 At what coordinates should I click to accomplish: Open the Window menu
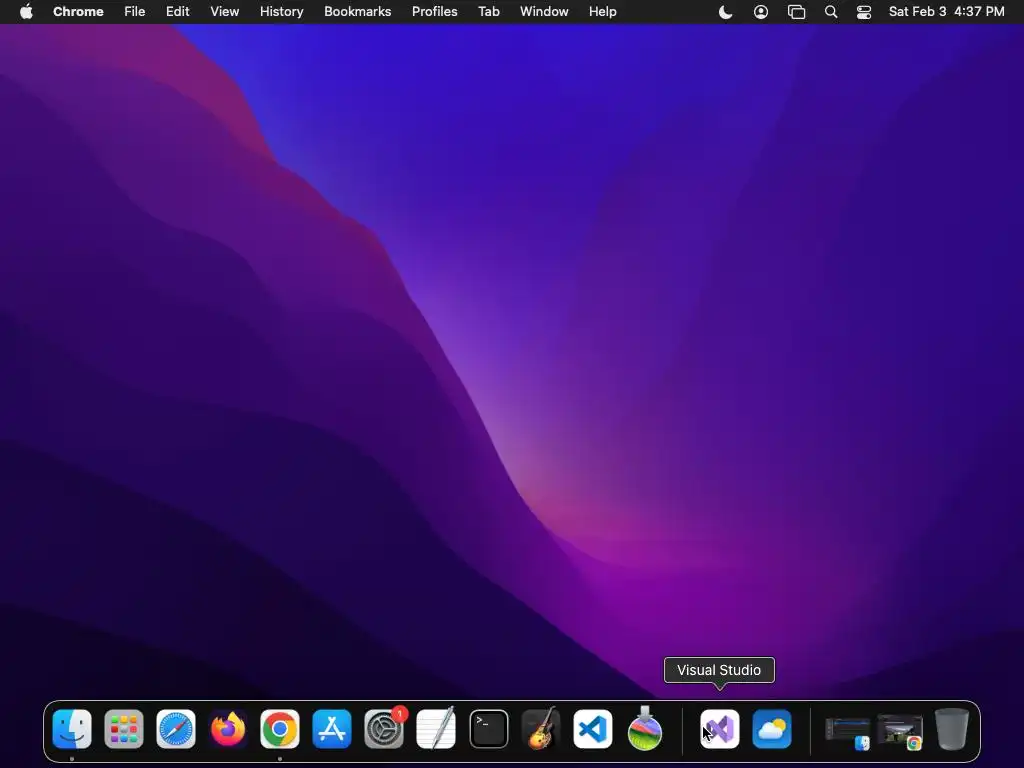[544, 12]
